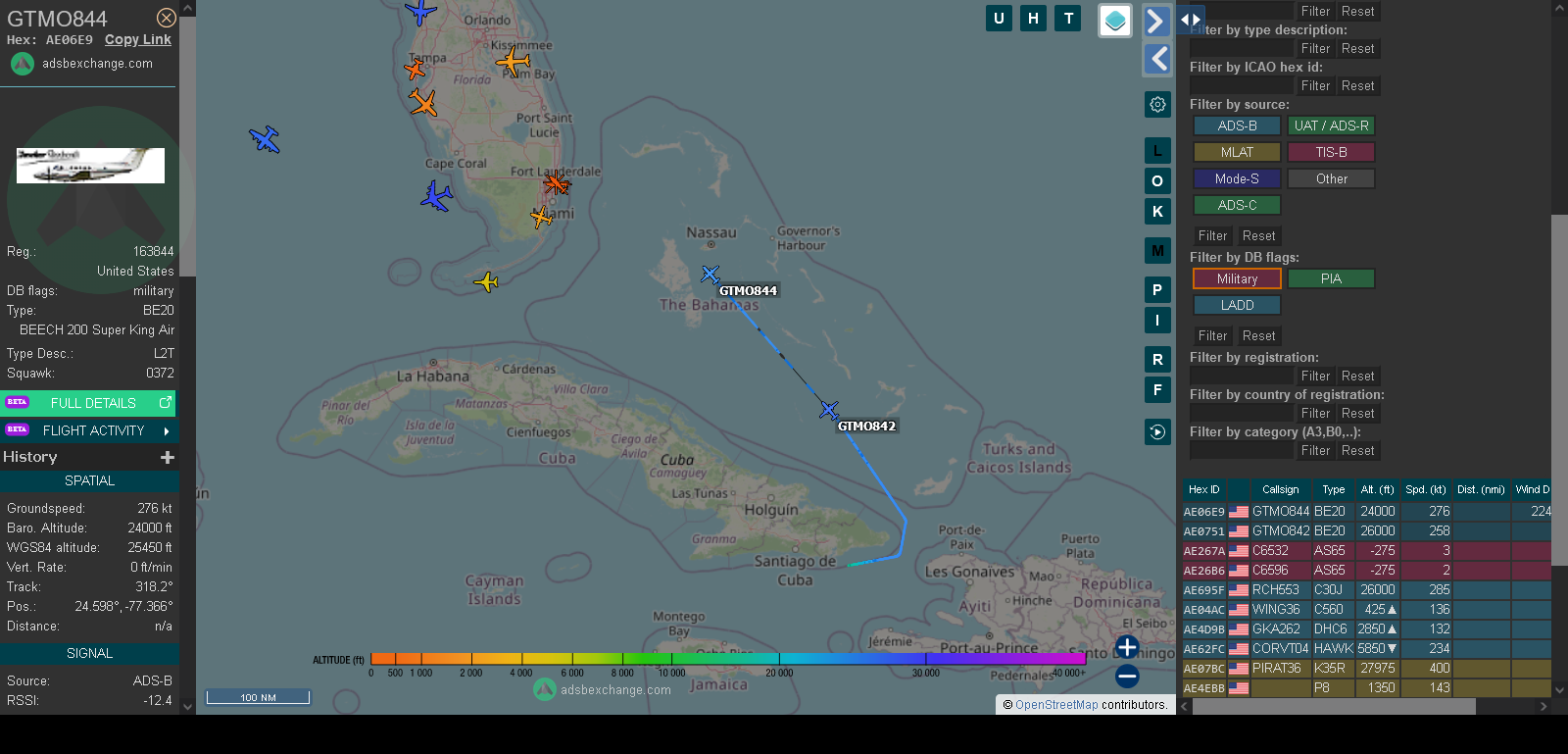Select the blue aircraft icon near Orlando
Viewport: 1568px width, 754px height.
coord(420,12)
